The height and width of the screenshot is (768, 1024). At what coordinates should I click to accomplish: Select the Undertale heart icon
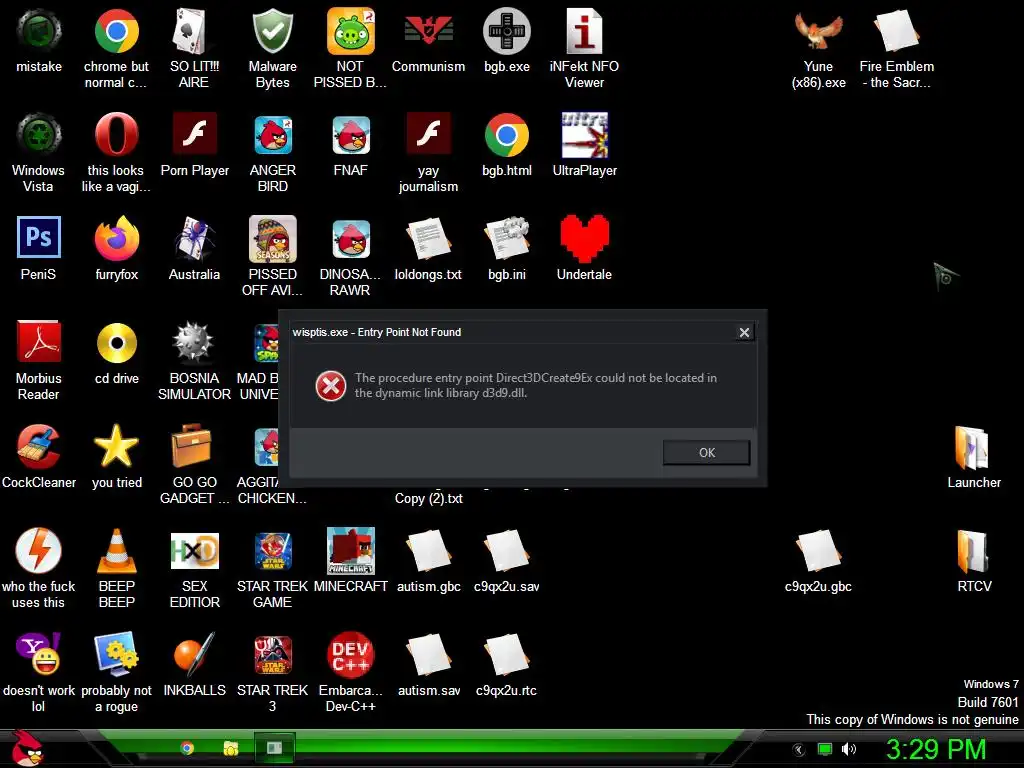(x=584, y=238)
